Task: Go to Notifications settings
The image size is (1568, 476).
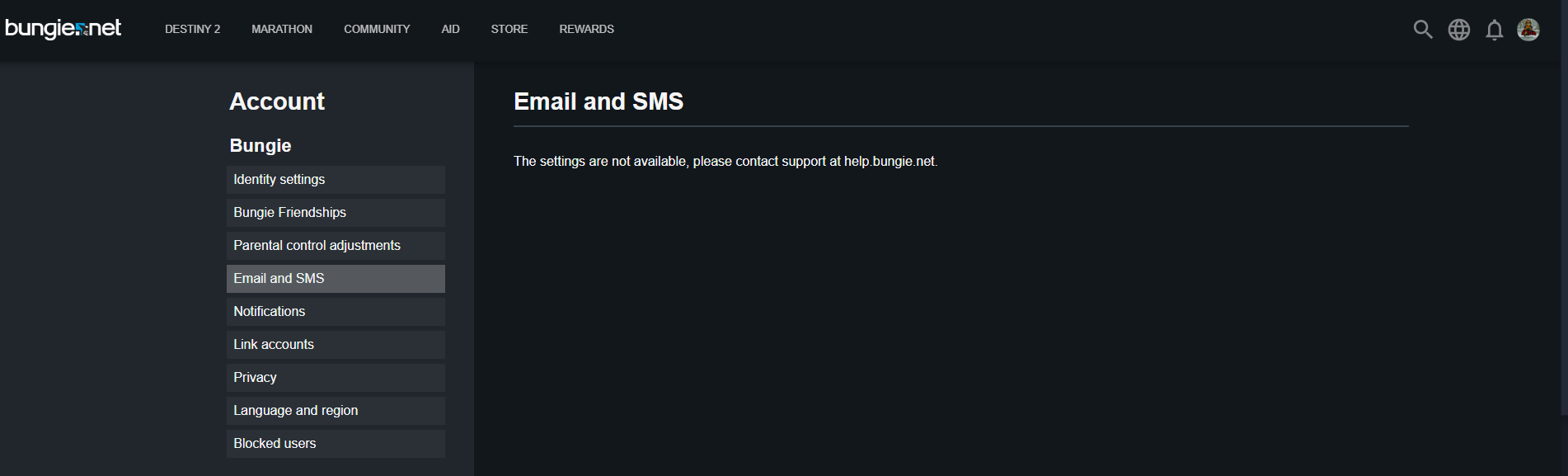Action: tap(336, 312)
